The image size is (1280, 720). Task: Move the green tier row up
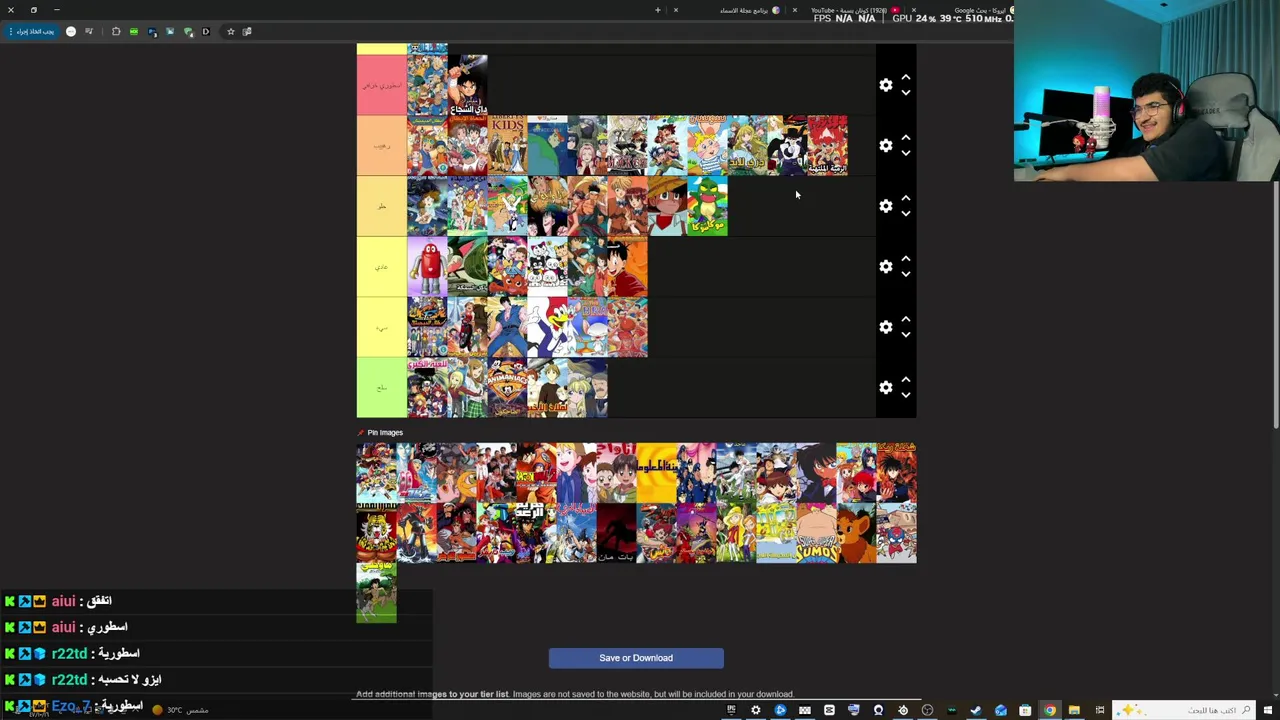click(906, 380)
